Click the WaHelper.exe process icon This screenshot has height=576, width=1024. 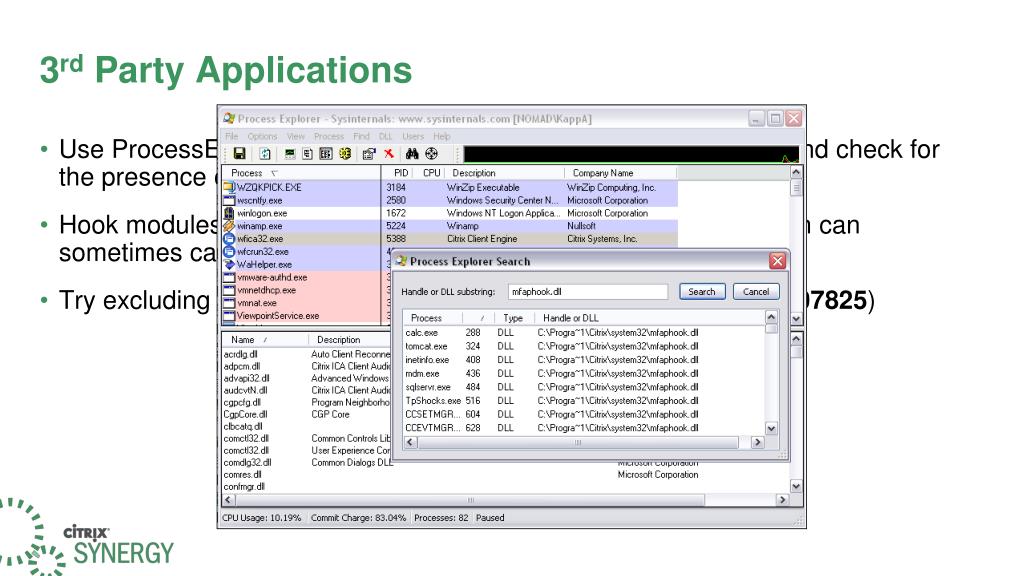point(229,264)
